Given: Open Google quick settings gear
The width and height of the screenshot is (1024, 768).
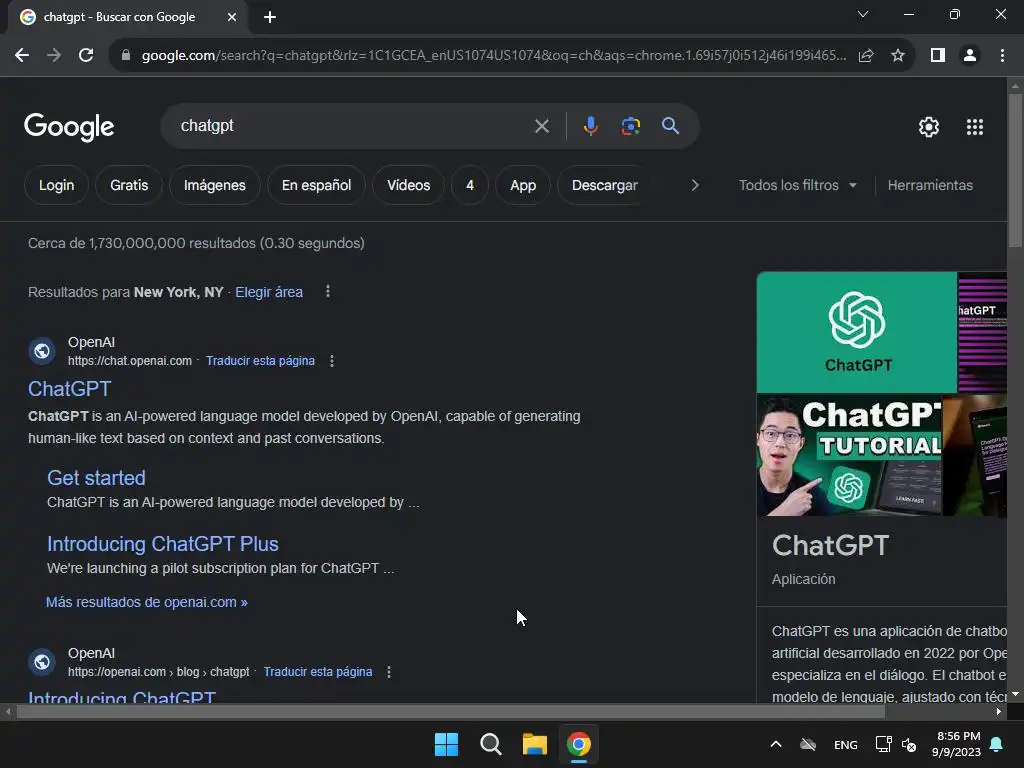Looking at the screenshot, I should pyautogui.click(x=929, y=127).
